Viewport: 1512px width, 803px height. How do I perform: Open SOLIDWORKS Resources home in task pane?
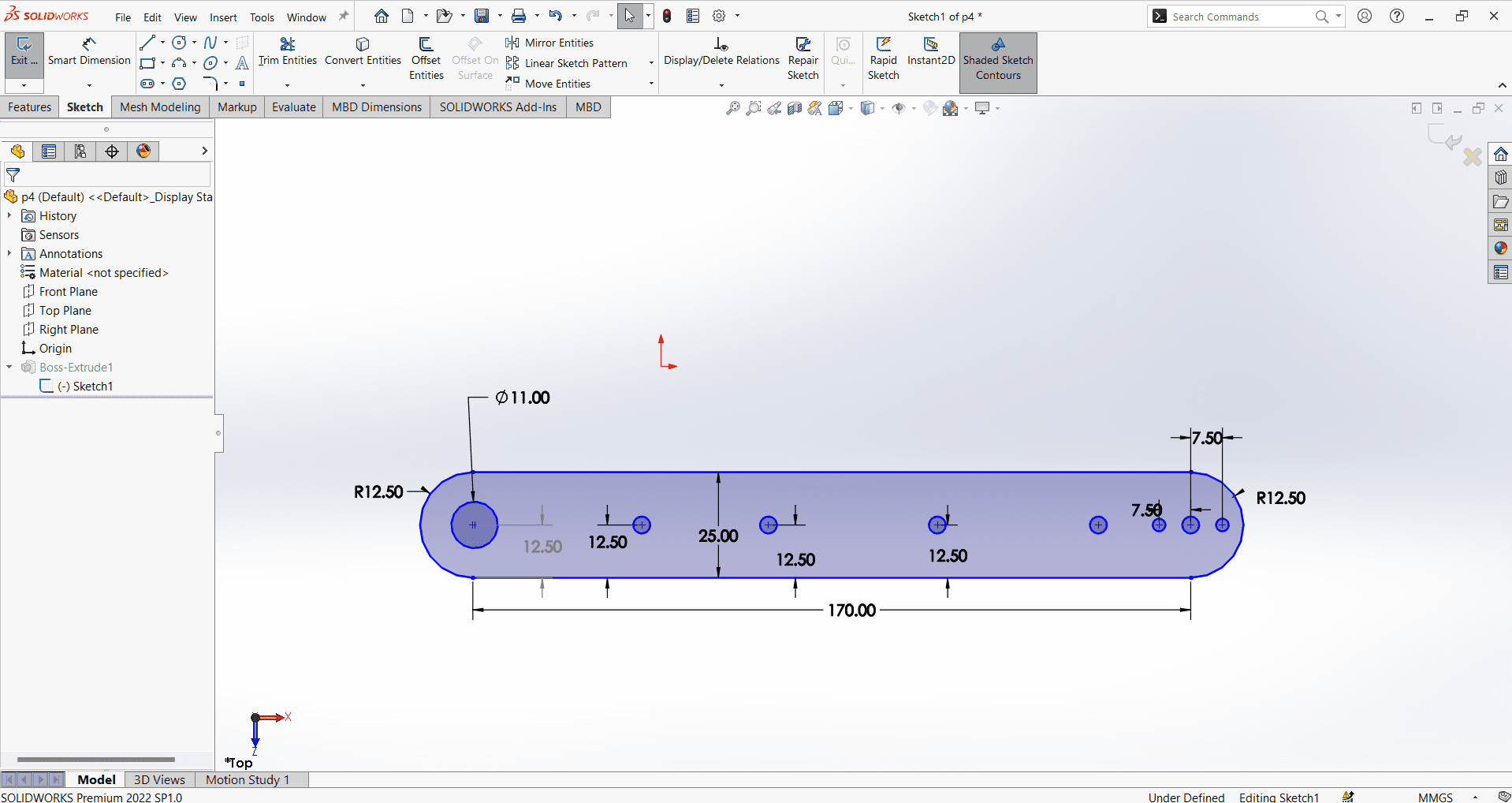pyautogui.click(x=1500, y=154)
